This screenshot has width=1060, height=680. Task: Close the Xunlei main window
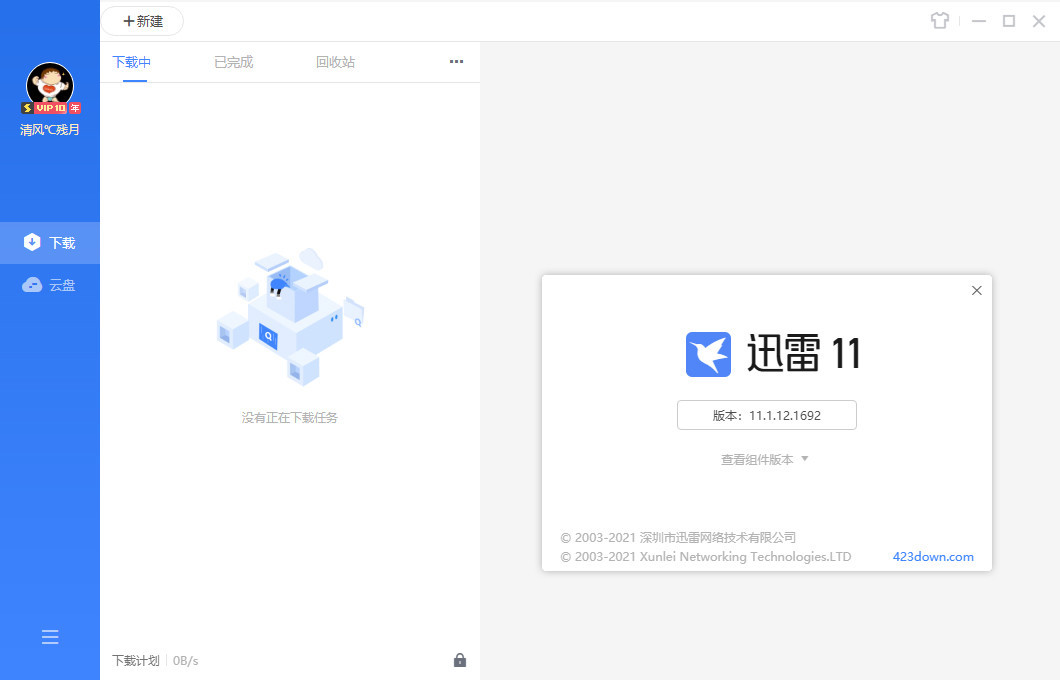(1039, 21)
